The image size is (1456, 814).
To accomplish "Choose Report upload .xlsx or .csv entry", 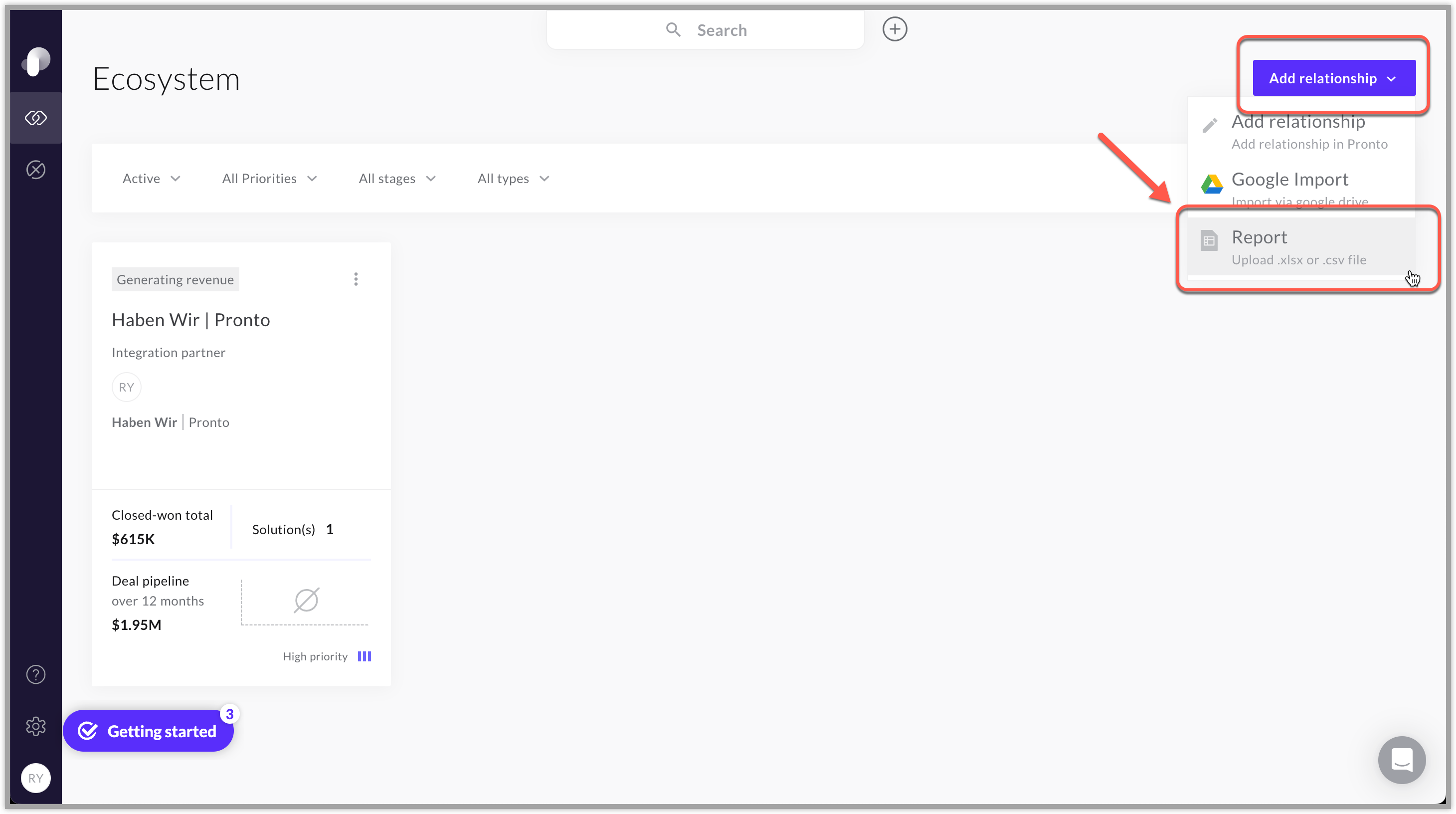I will [1301, 247].
